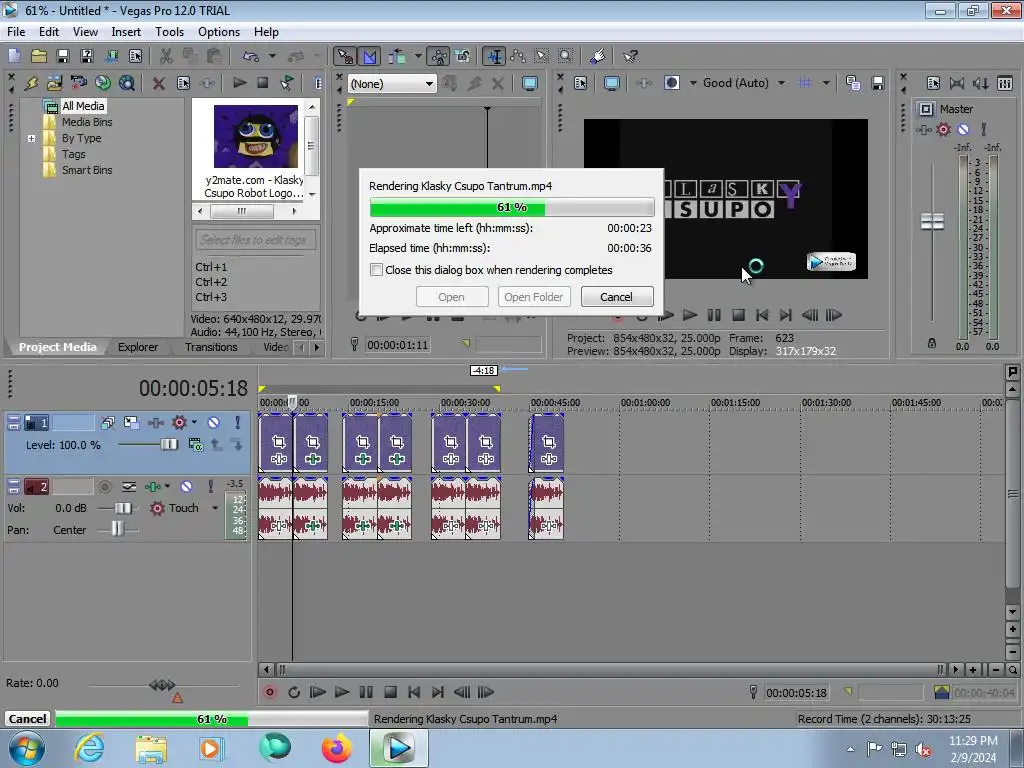The width and height of the screenshot is (1024, 768).
Task: Click Start Preview play icon in media panel
Action: pyautogui.click(x=240, y=83)
